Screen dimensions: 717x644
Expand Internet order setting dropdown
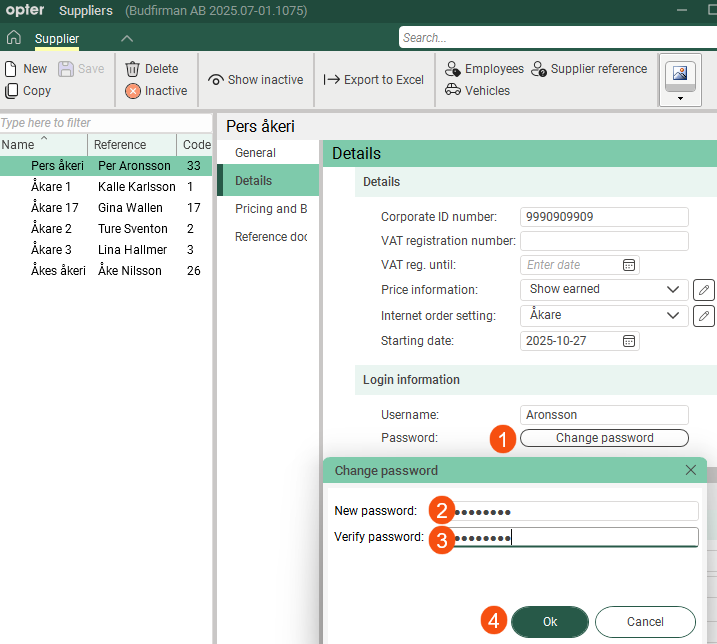point(671,316)
